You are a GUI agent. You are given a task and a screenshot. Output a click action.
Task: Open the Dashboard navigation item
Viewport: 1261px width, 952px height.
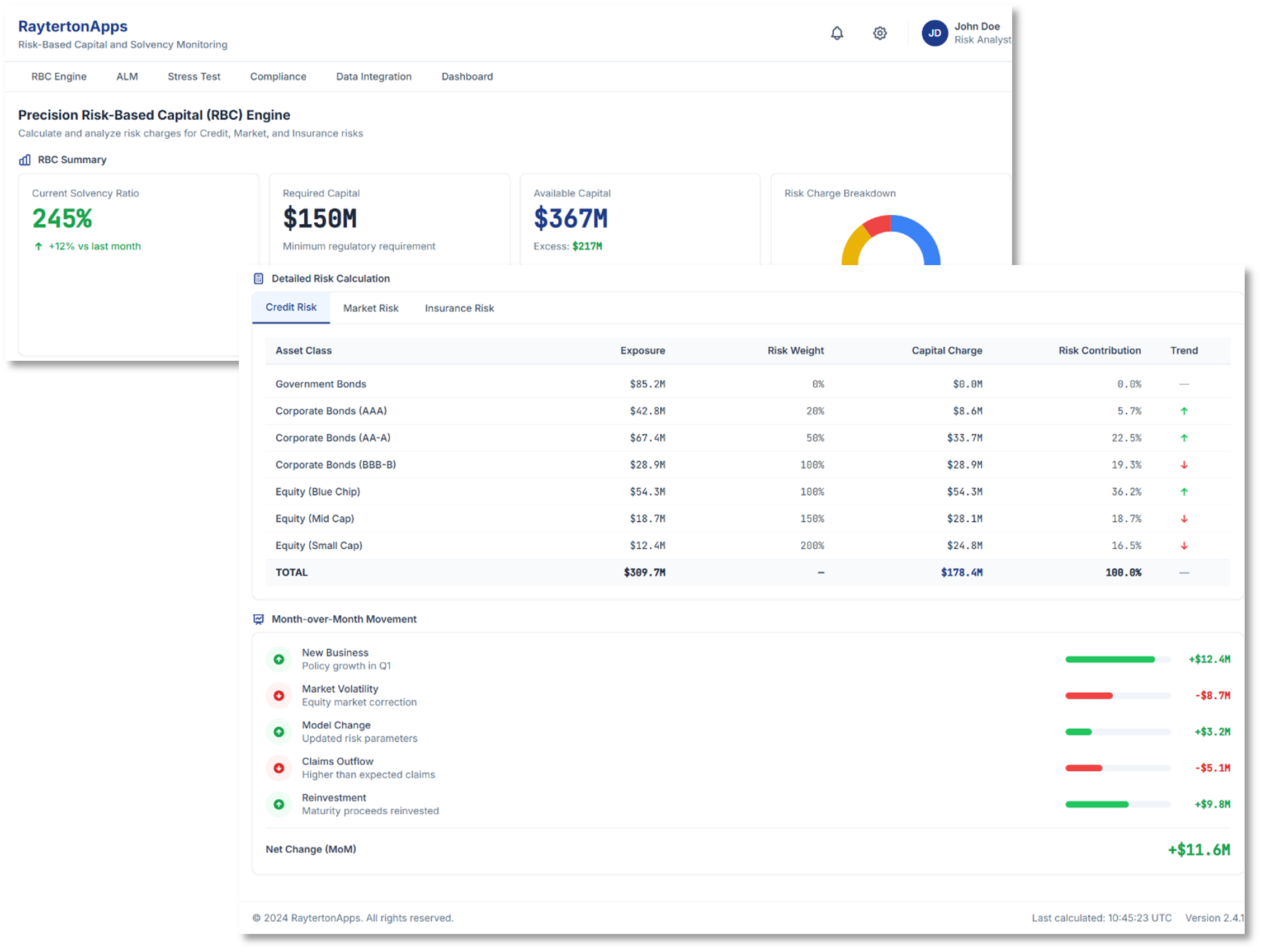467,77
